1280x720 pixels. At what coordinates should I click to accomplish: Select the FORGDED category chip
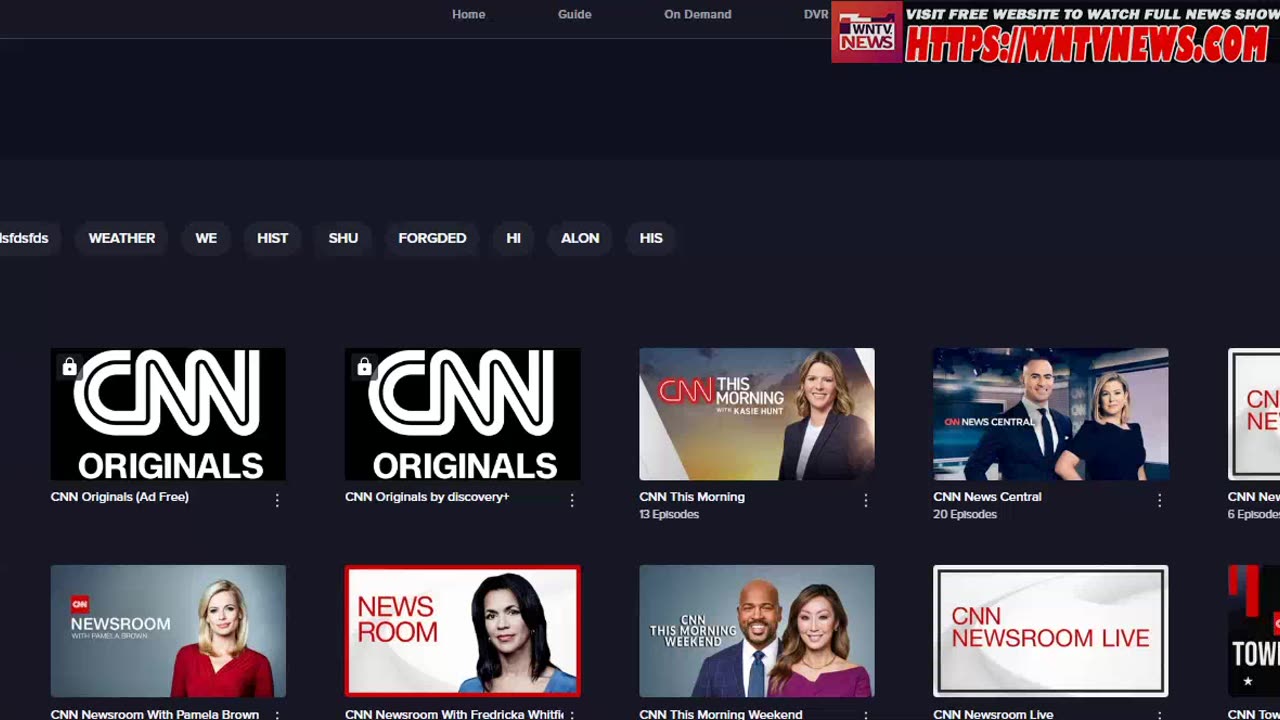pyautogui.click(x=432, y=238)
